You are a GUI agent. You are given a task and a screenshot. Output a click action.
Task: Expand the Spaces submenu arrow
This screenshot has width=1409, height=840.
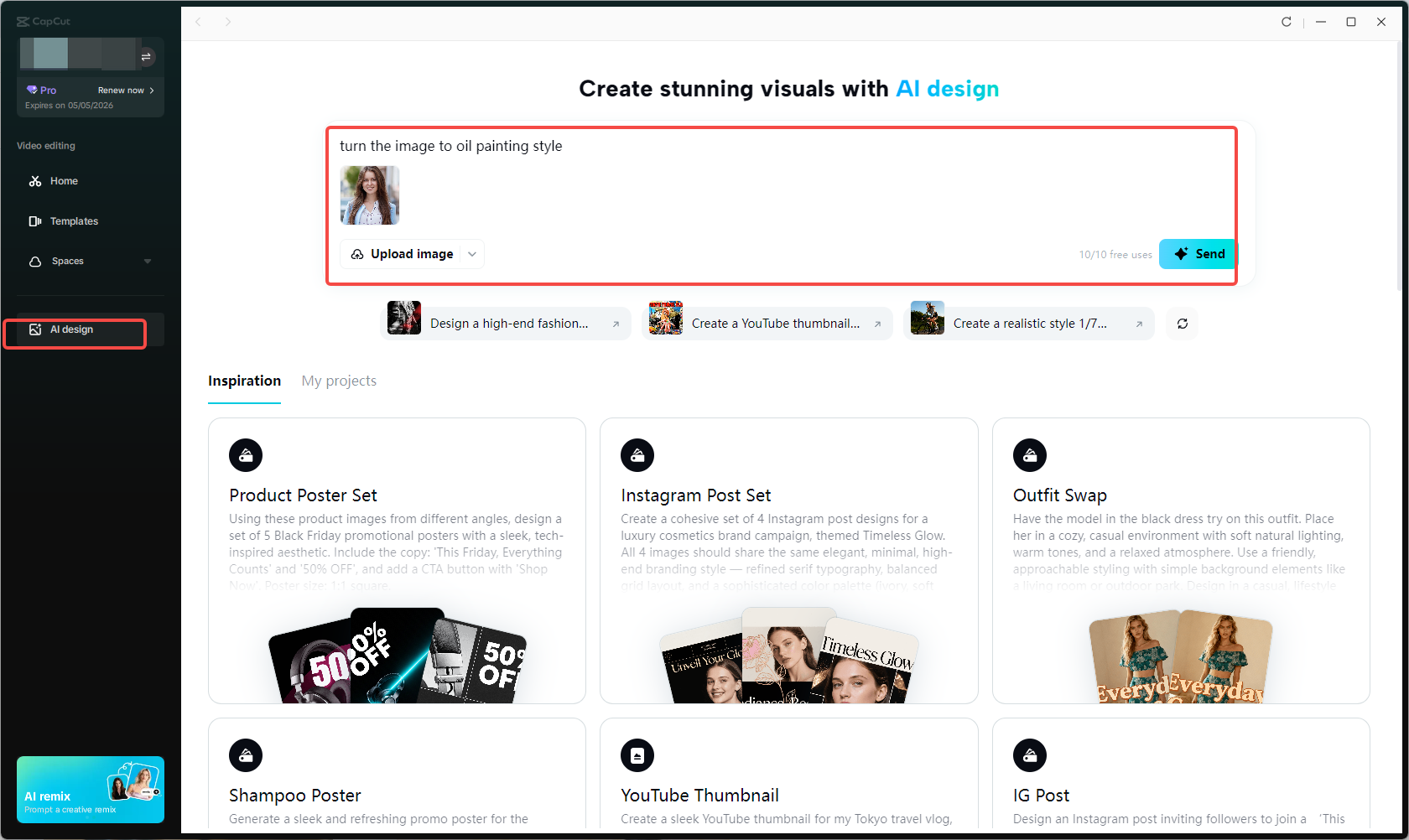(x=148, y=262)
